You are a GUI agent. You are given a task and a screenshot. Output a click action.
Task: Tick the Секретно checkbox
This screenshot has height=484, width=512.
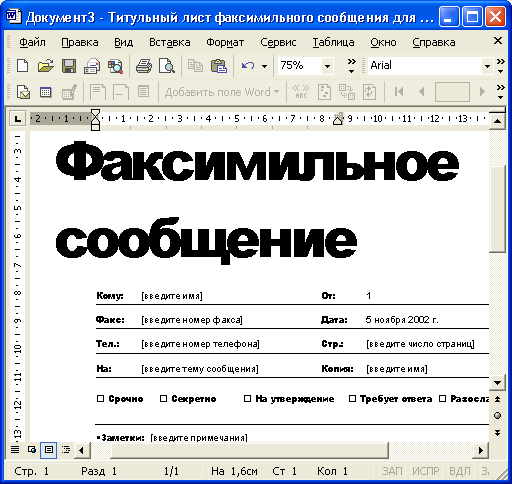tap(163, 399)
